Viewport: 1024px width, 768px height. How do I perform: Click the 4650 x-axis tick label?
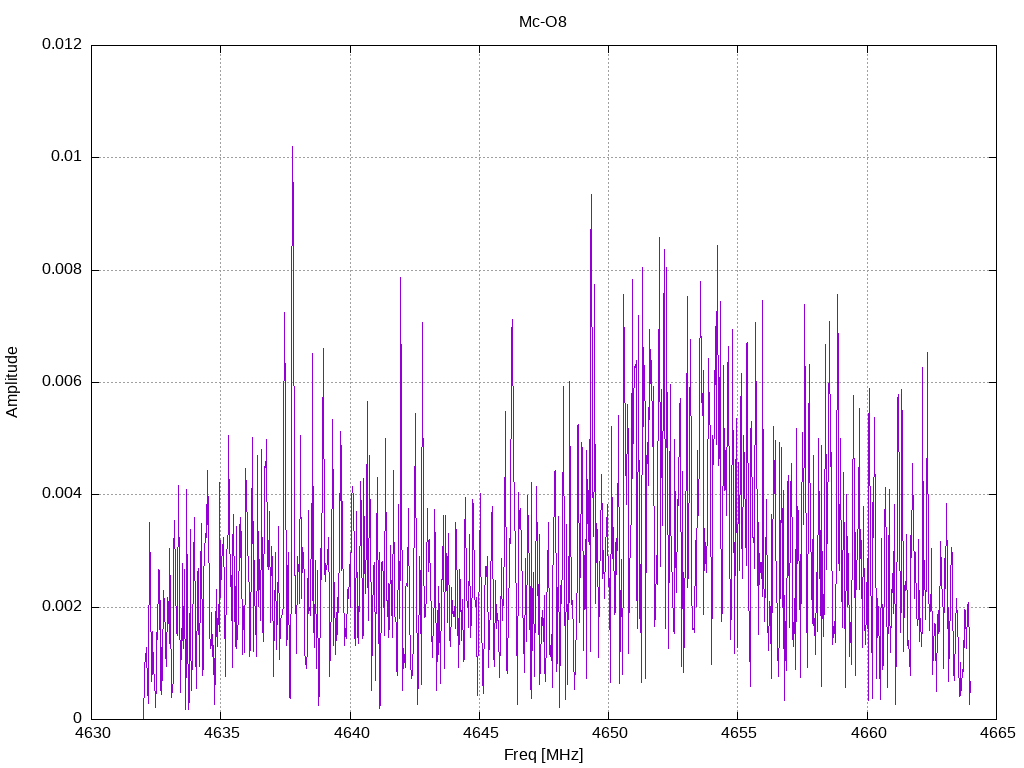(x=609, y=733)
